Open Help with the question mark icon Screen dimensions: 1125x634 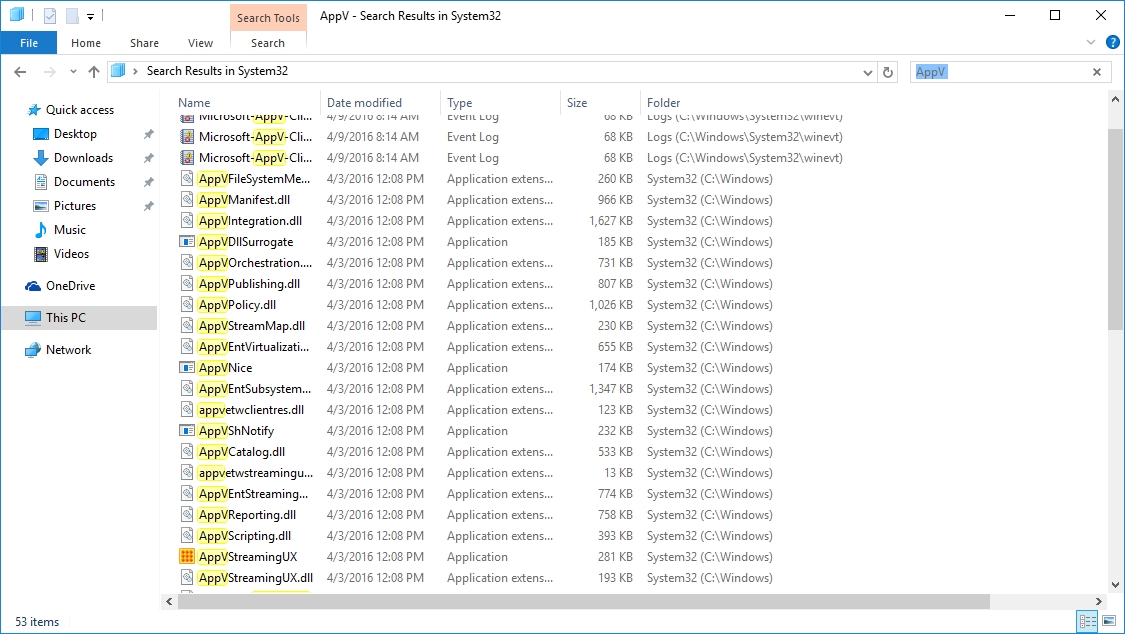click(1113, 42)
